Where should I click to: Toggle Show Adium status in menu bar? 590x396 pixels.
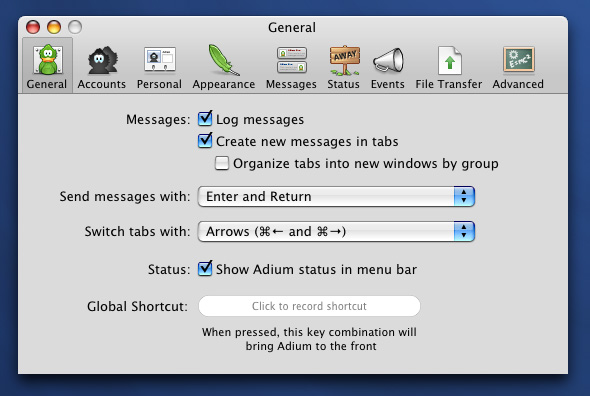[205, 269]
